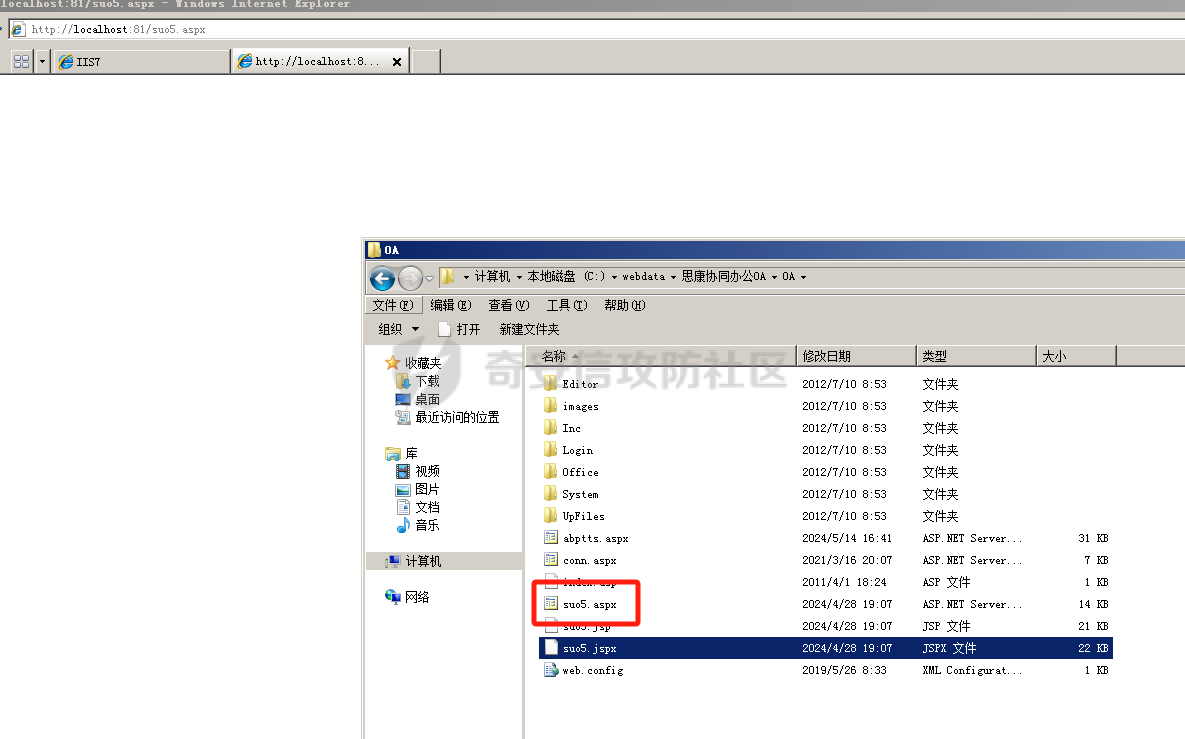Viewport: 1185px width, 739px height.
Task: Expand dropdown arrow after OA breadcrumb
Action: (803, 277)
